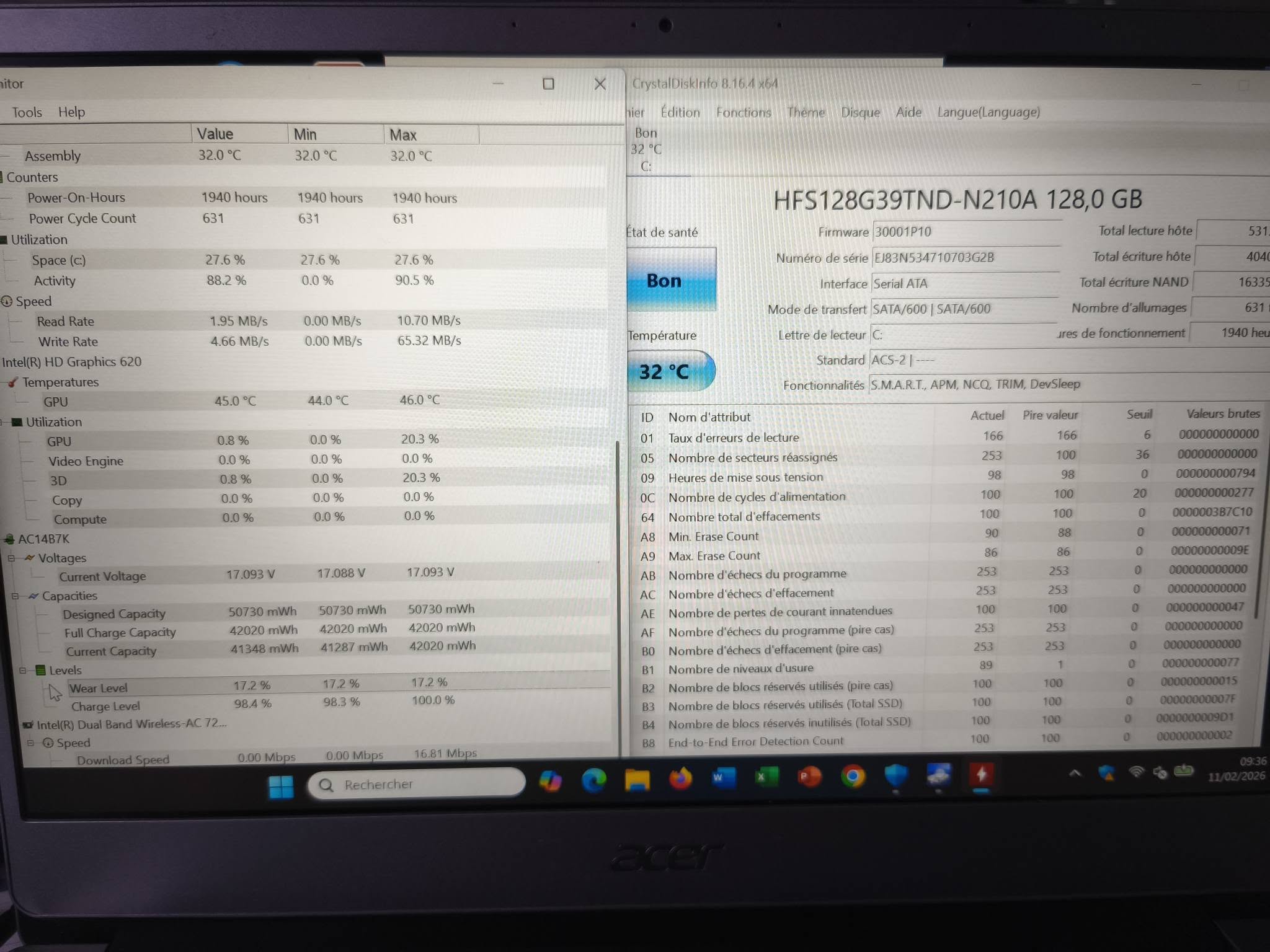Open Firefox from the taskbar

(680, 777)
